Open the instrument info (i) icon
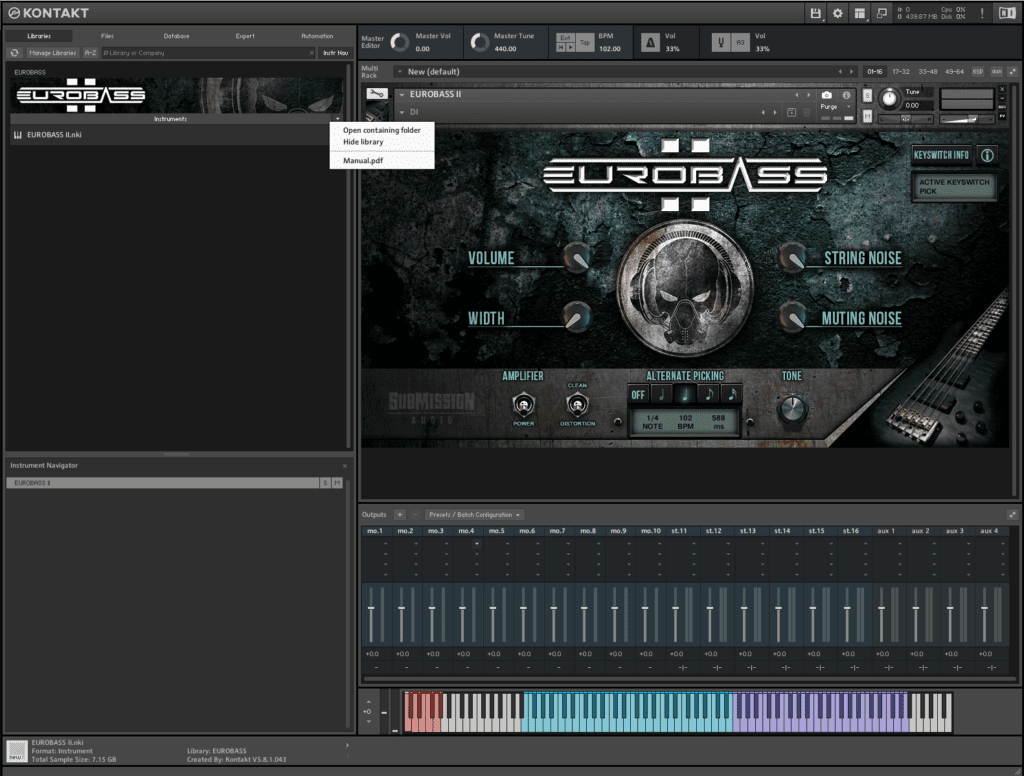The width and height of the screenshot is (1024, 776). coord(846,95)
